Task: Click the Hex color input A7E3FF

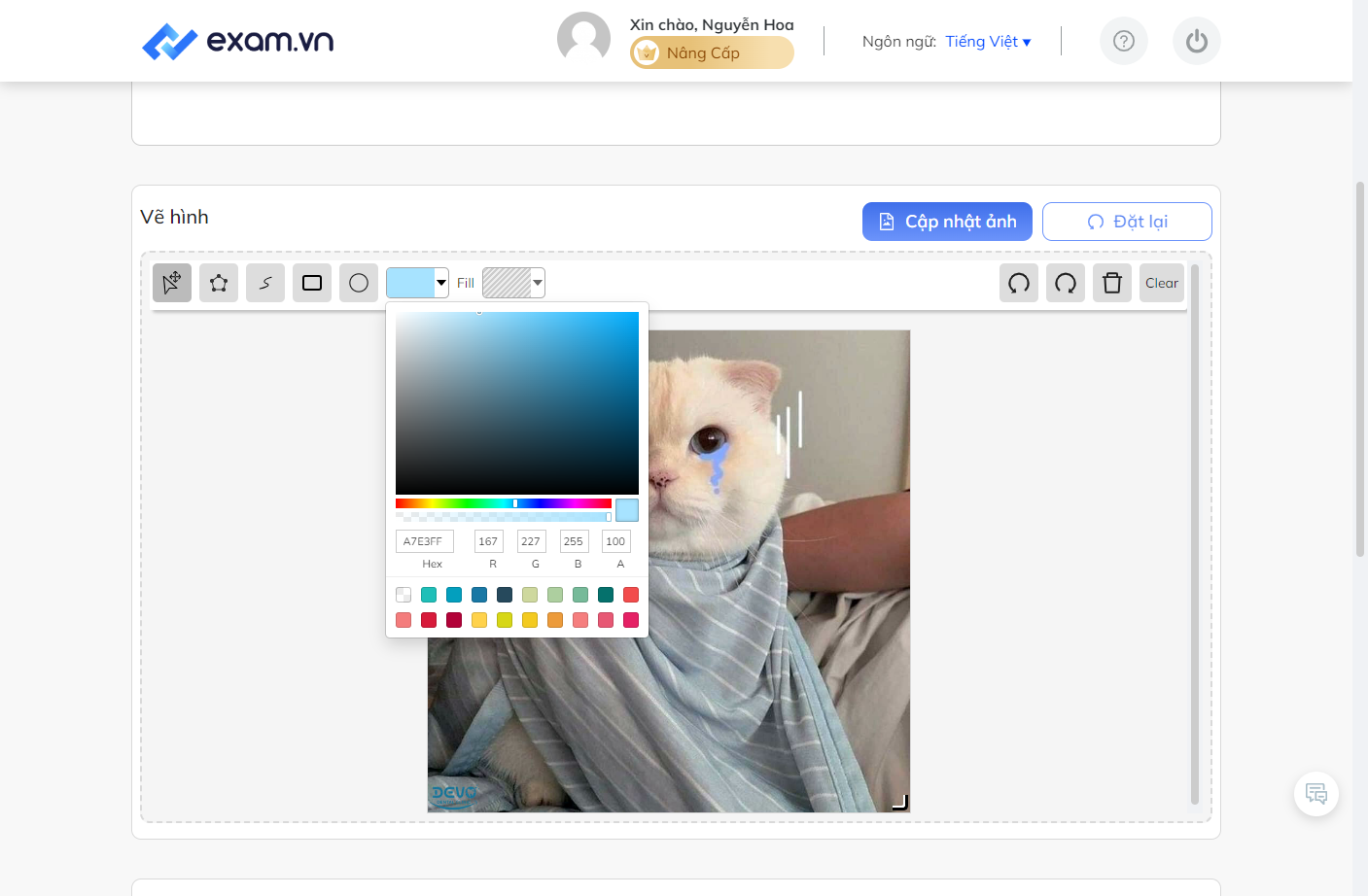Action: [425, 541]
